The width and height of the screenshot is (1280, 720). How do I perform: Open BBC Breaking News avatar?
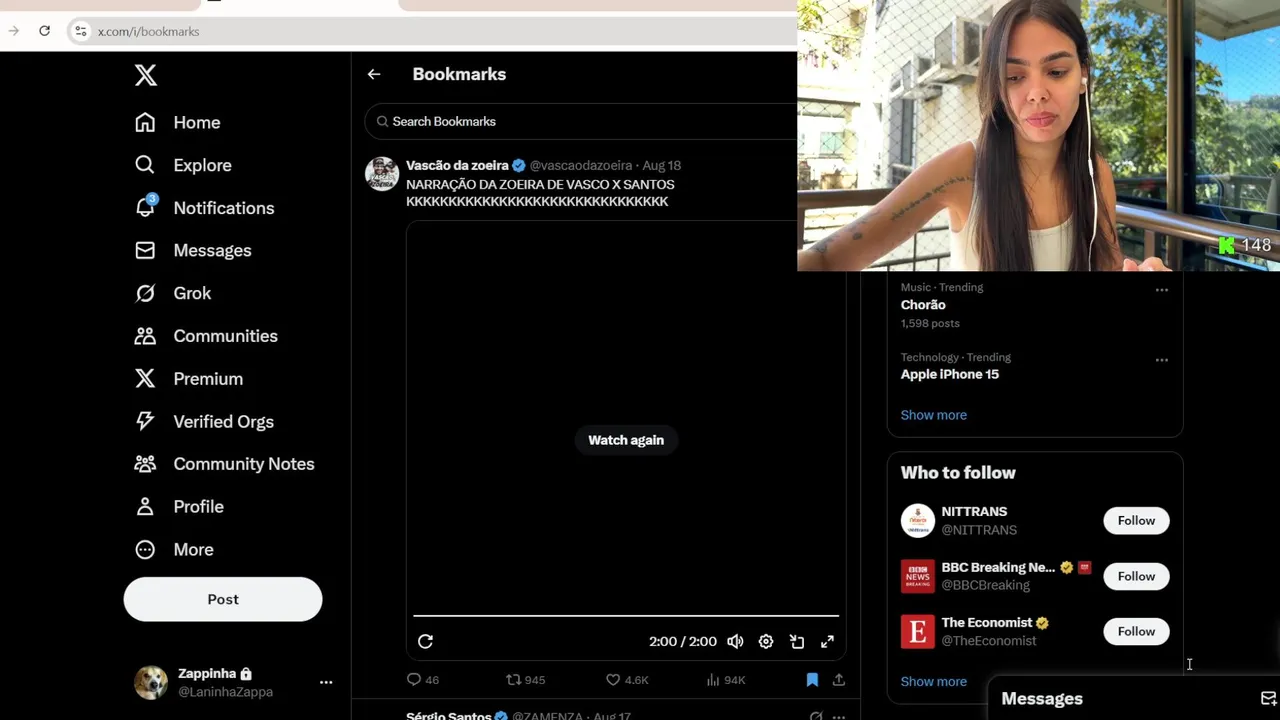[x=918, y=577]
